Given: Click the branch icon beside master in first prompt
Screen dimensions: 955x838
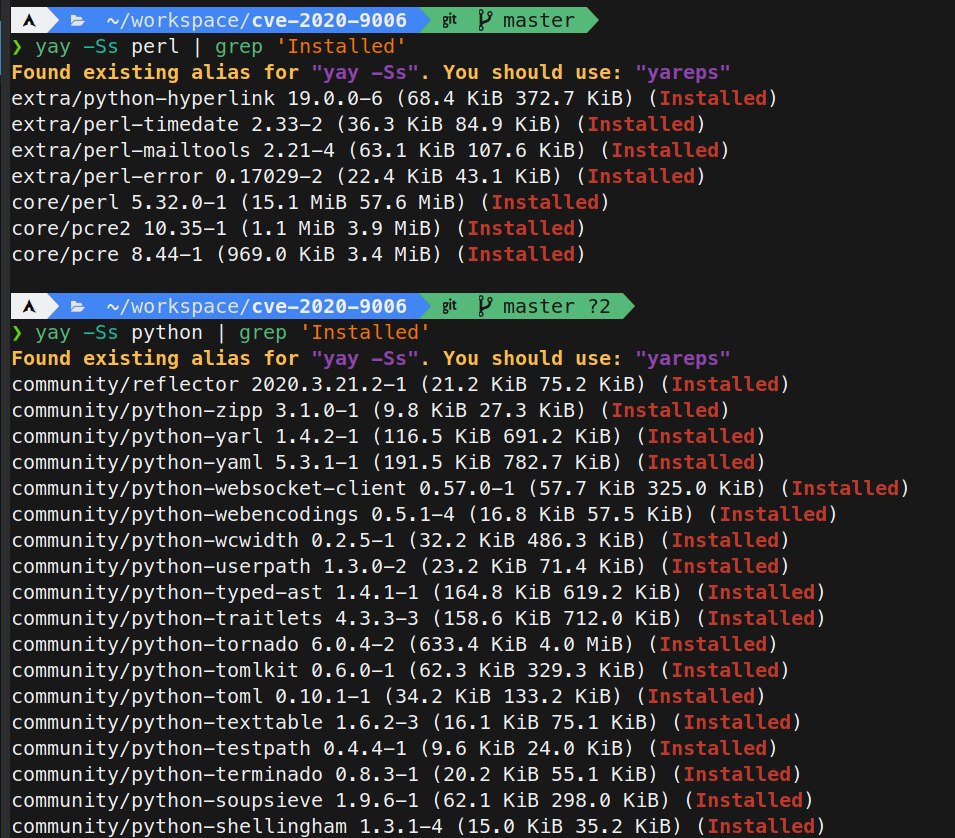Looking at the screenshot, I should click(484, 20).
